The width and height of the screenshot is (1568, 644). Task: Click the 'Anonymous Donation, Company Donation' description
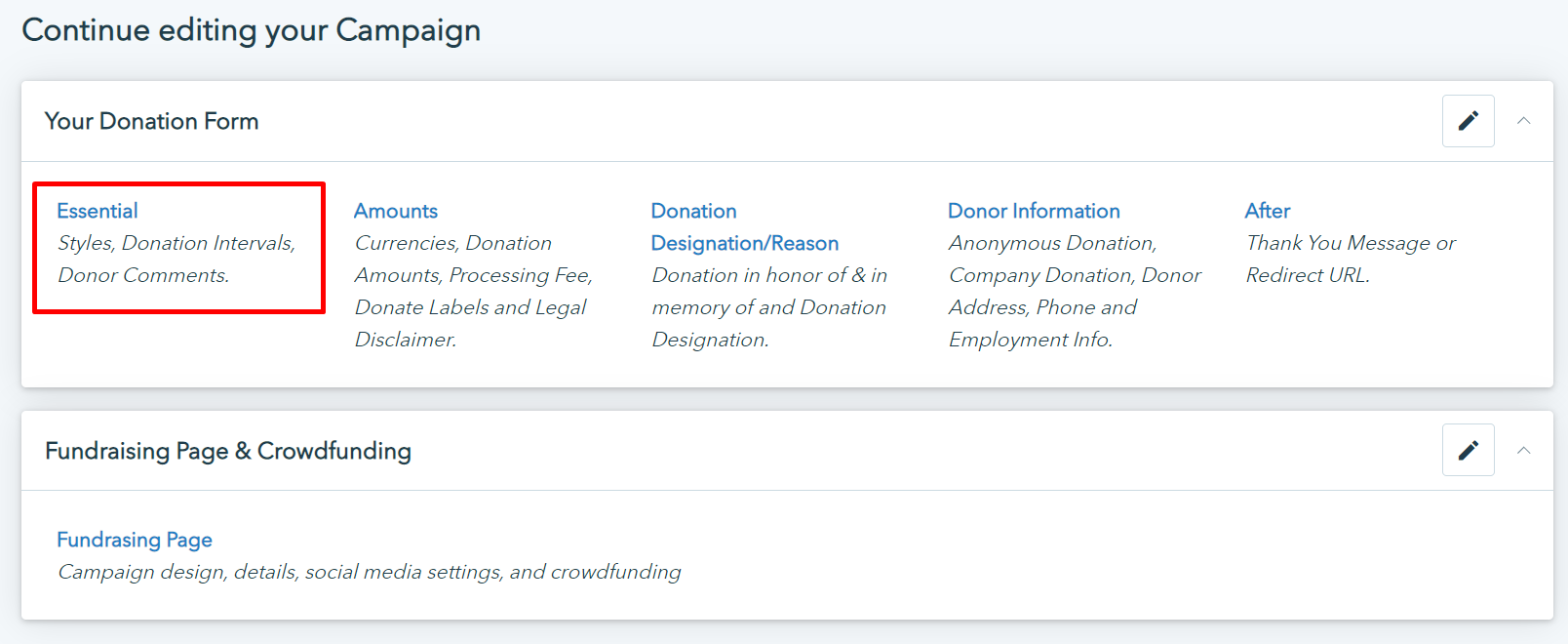[x=1075, y=291]
